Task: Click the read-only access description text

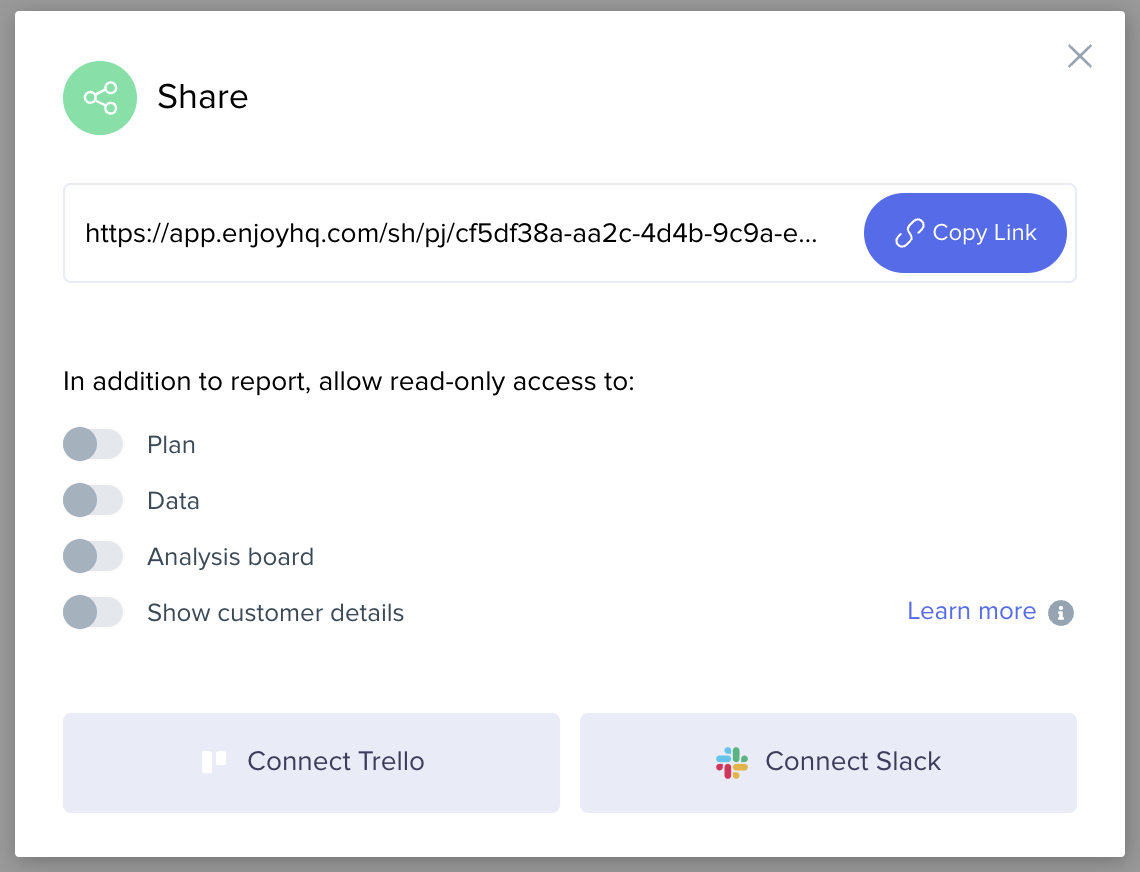Action: (x=349, y=382)
